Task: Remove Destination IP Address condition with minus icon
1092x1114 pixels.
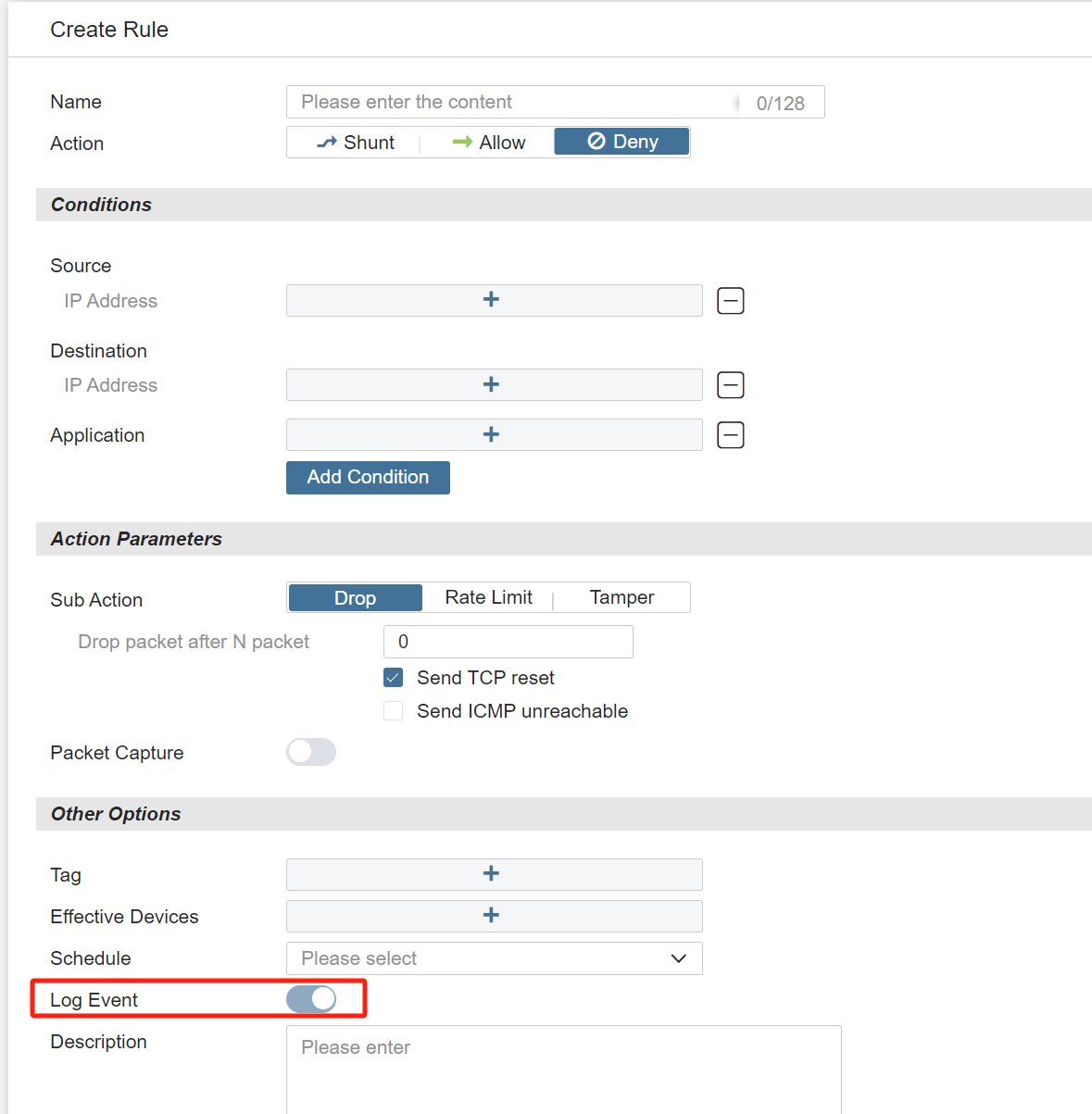Action: point(730,385)
